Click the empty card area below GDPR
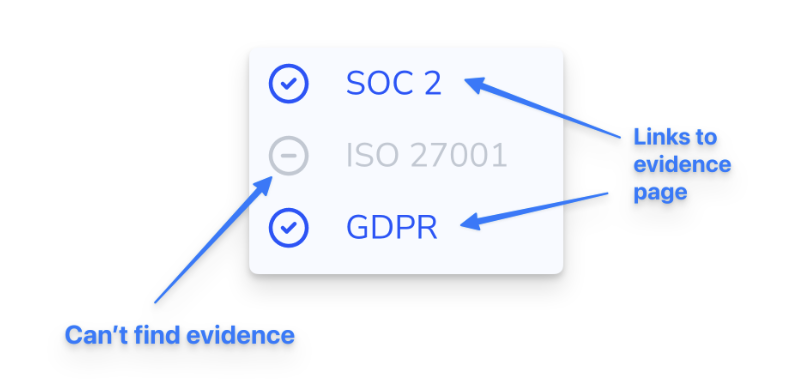The height and width of the screenshot is (392, 812). (x=405, y=260)
